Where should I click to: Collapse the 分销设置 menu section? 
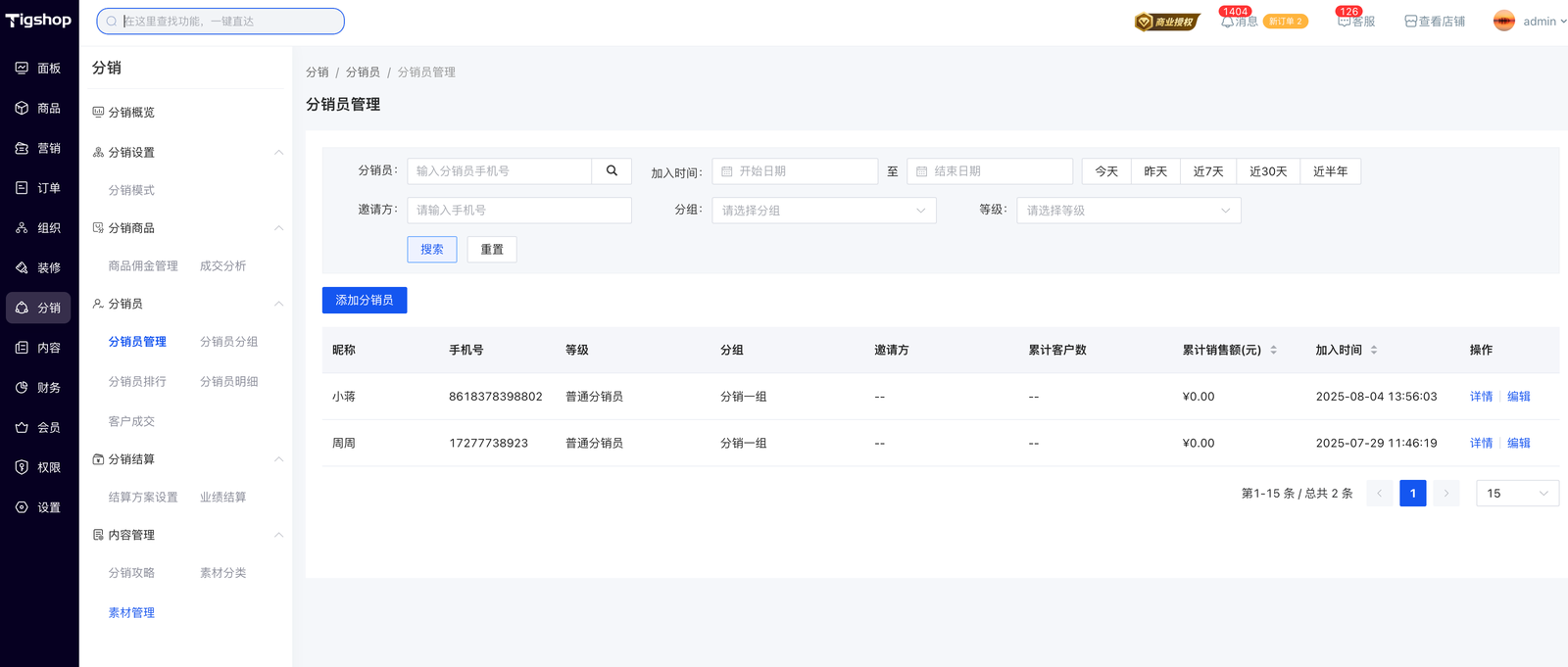coord(278,153)
